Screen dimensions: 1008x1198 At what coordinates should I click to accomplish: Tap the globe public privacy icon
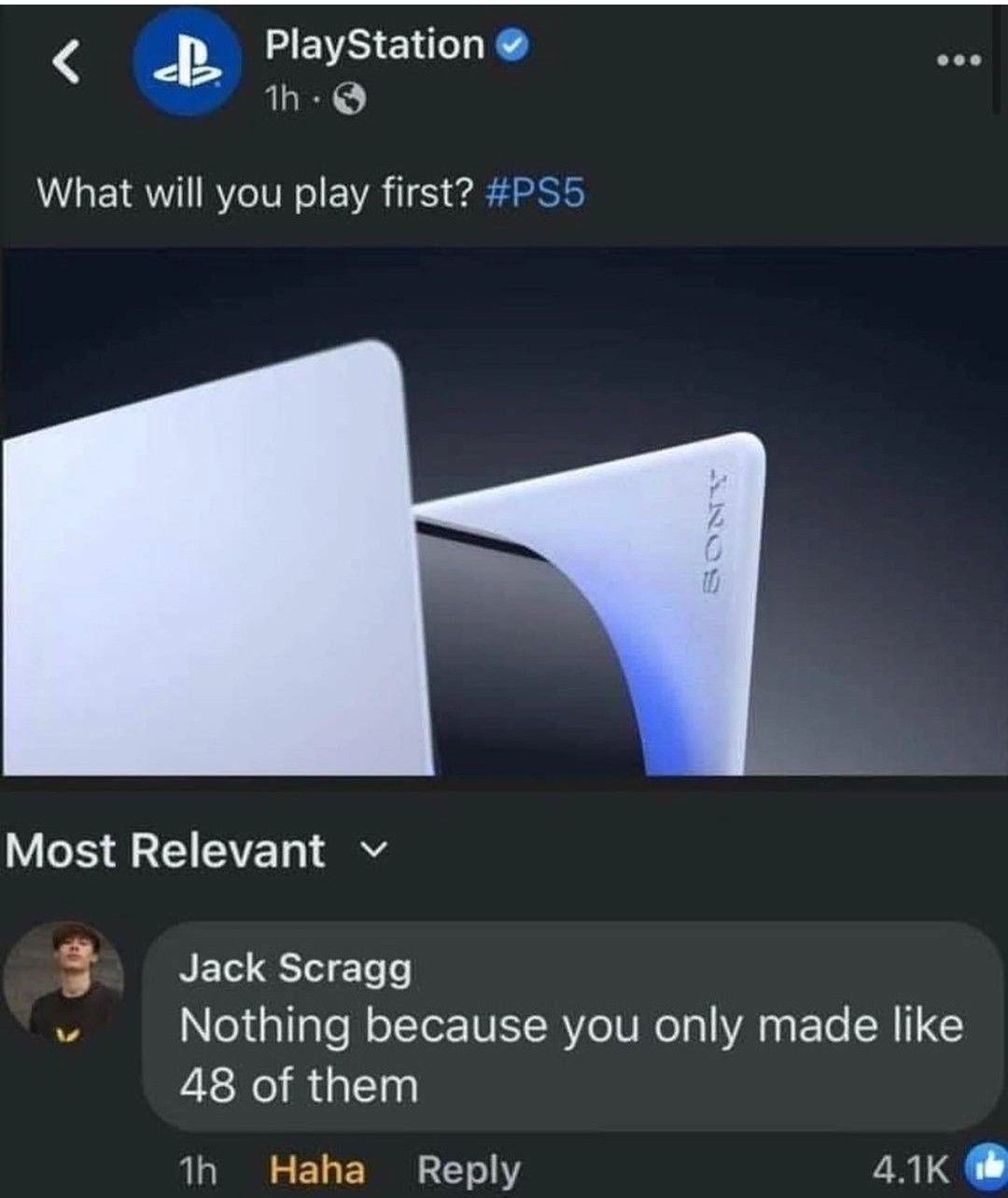click(x=350, y=99)
